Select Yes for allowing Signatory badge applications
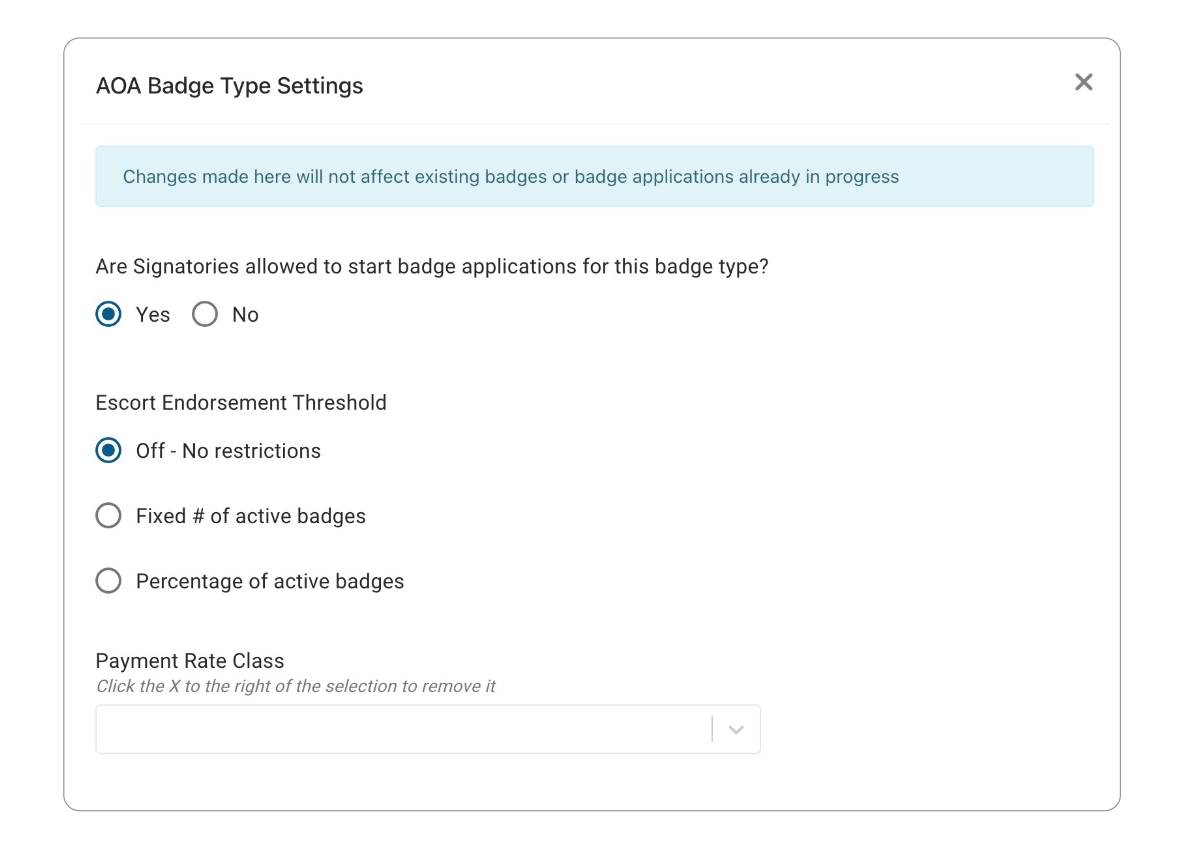1200x850 pixels. 108,314
